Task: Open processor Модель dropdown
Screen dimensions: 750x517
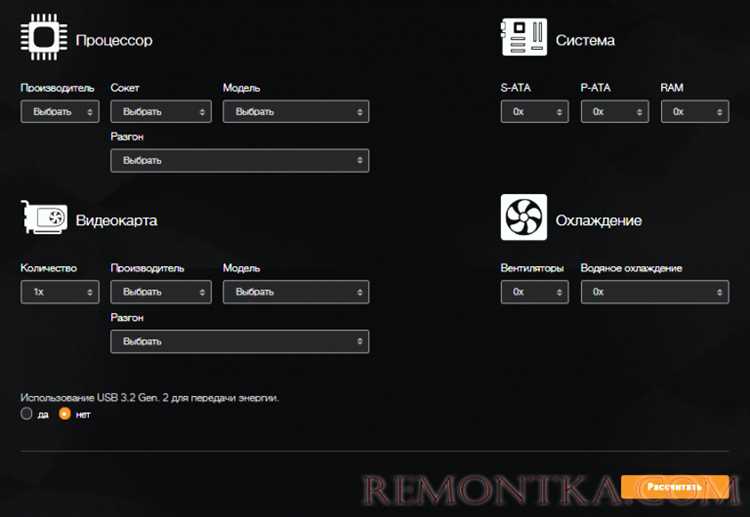Action: 296,111
